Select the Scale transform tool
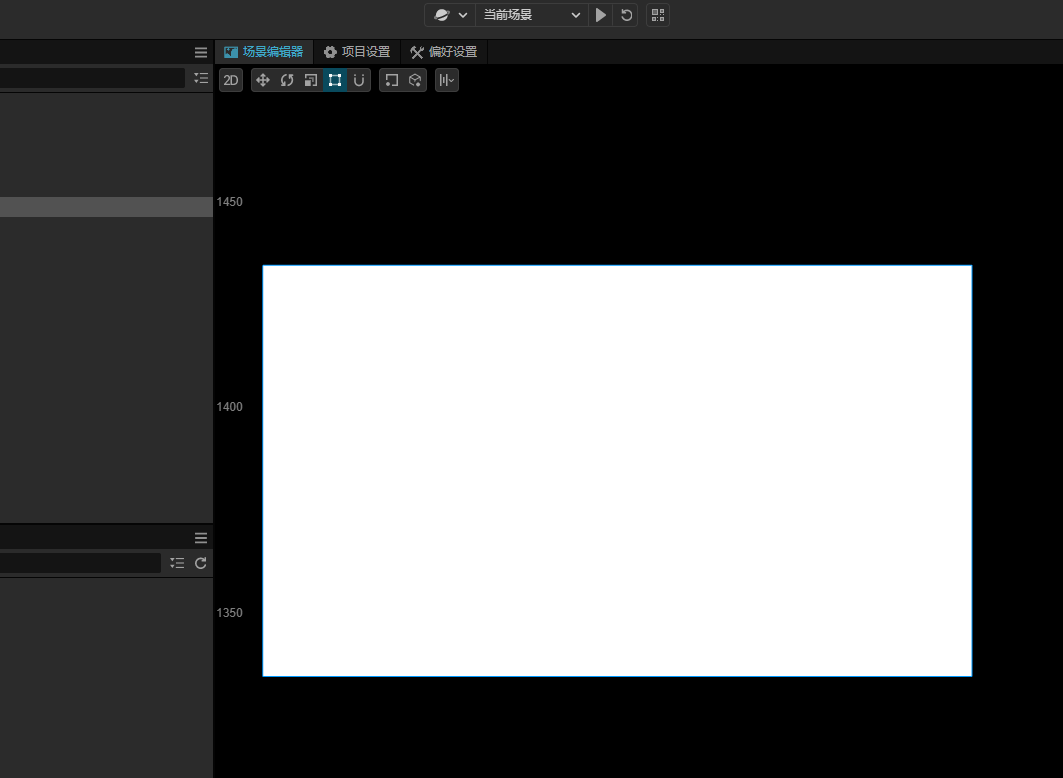This screenshot has width=1063, height=778. coord(310,80)
